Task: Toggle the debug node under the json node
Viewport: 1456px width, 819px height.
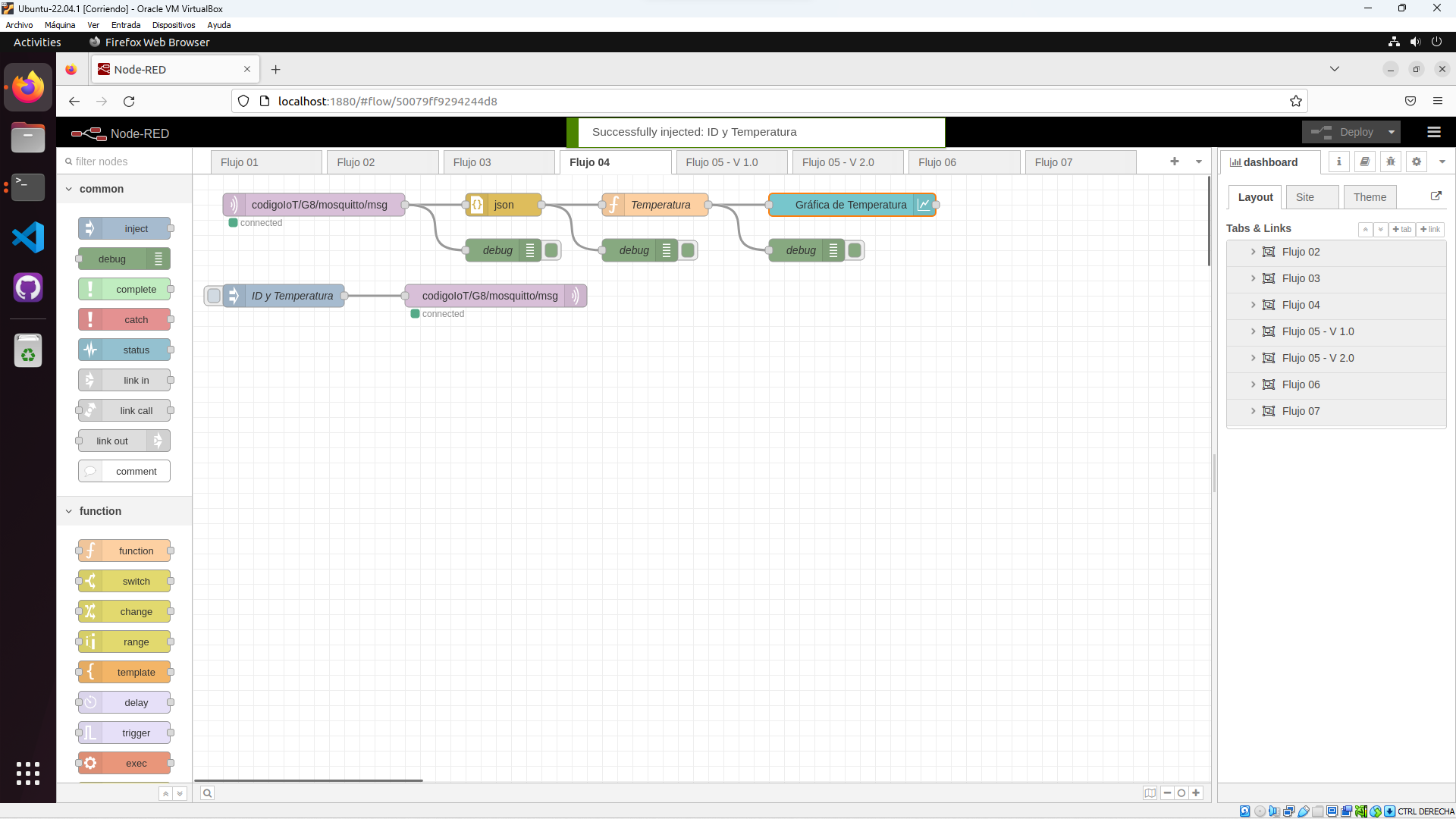Action: click(551, 250)
